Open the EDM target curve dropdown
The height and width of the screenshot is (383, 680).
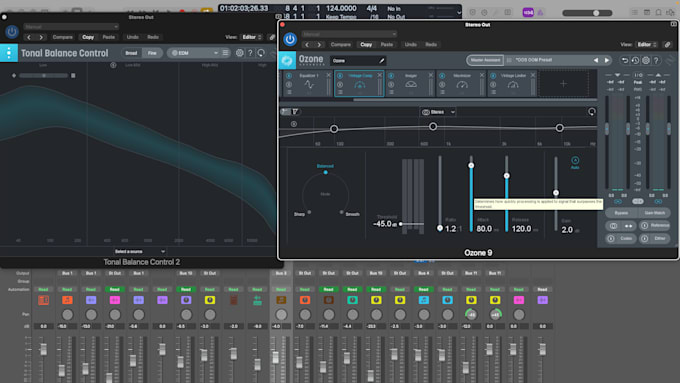click(194, 53)
